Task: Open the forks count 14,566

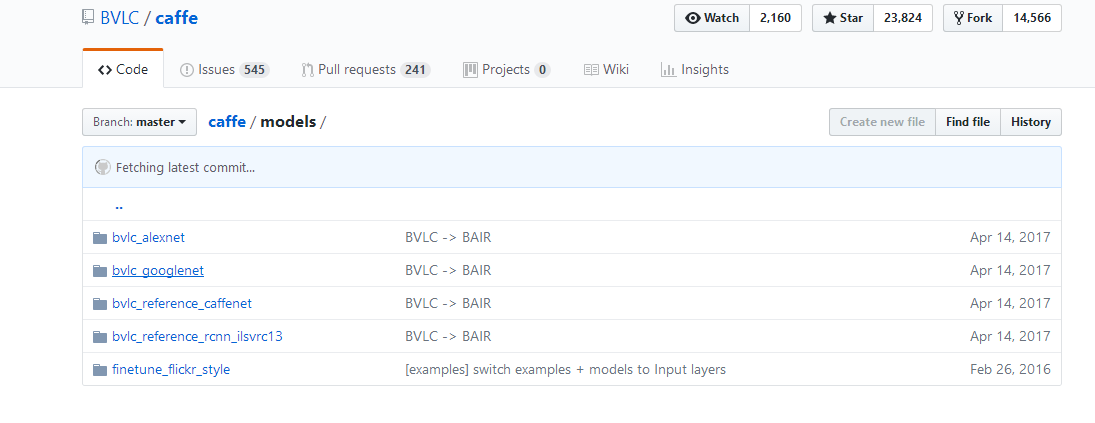Action: coord(1032,18)
